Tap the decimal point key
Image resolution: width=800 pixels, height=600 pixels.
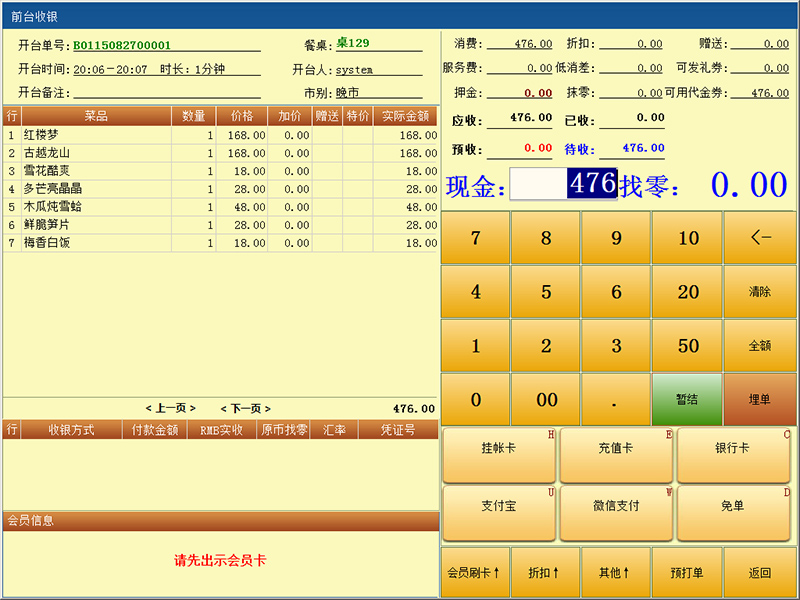coord(616,399)
